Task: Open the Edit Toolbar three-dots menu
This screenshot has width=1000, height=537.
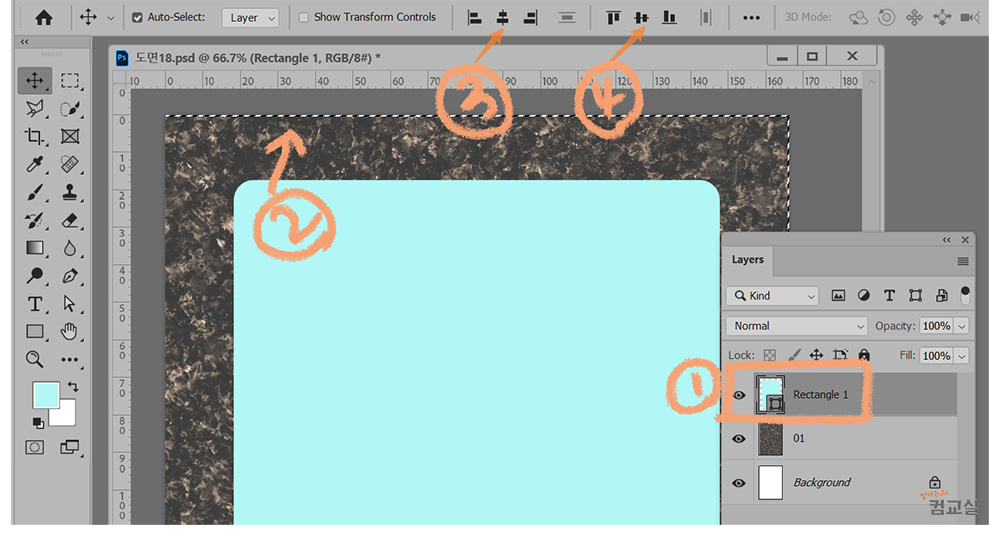Action: pos(70,360)
